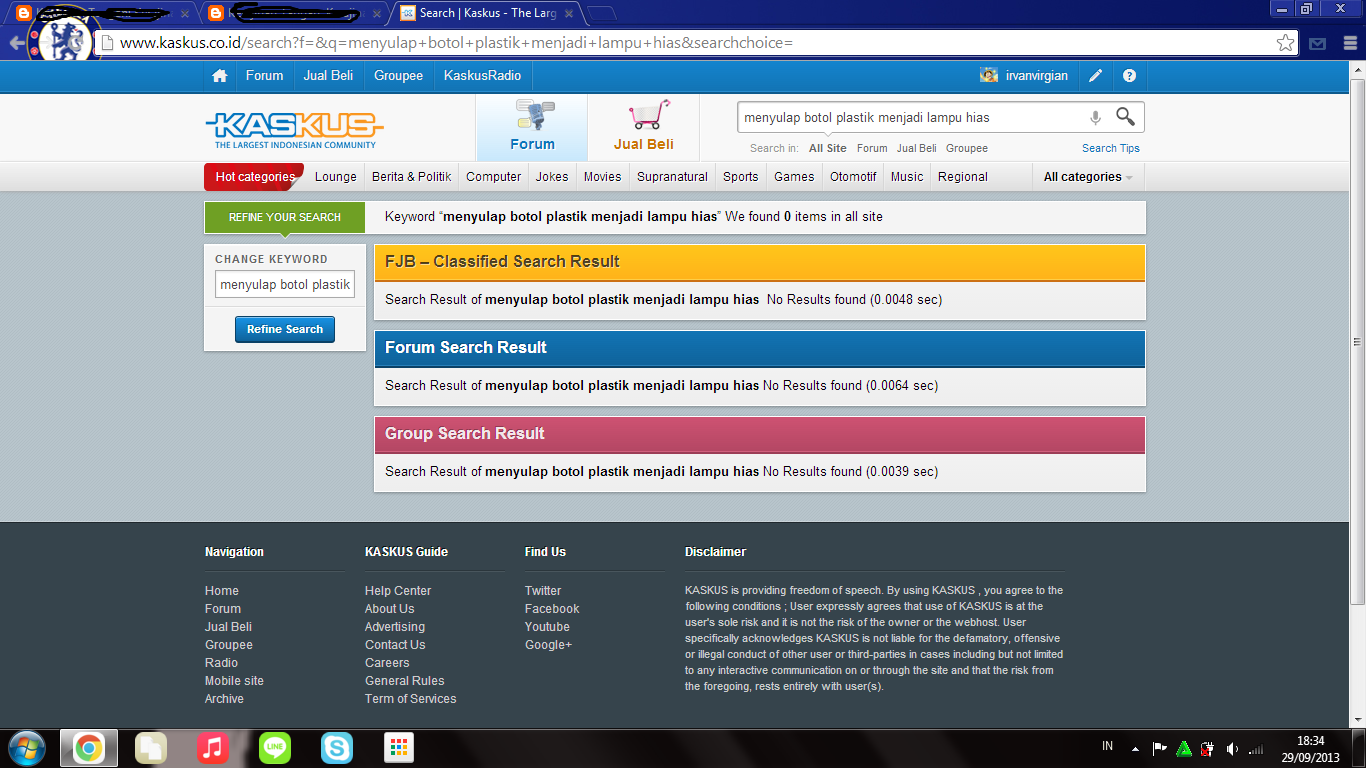The width and height of the screenshot is (1366, 768).
Task: Click the magnifier search icon
Action: tap(1125, 116)
